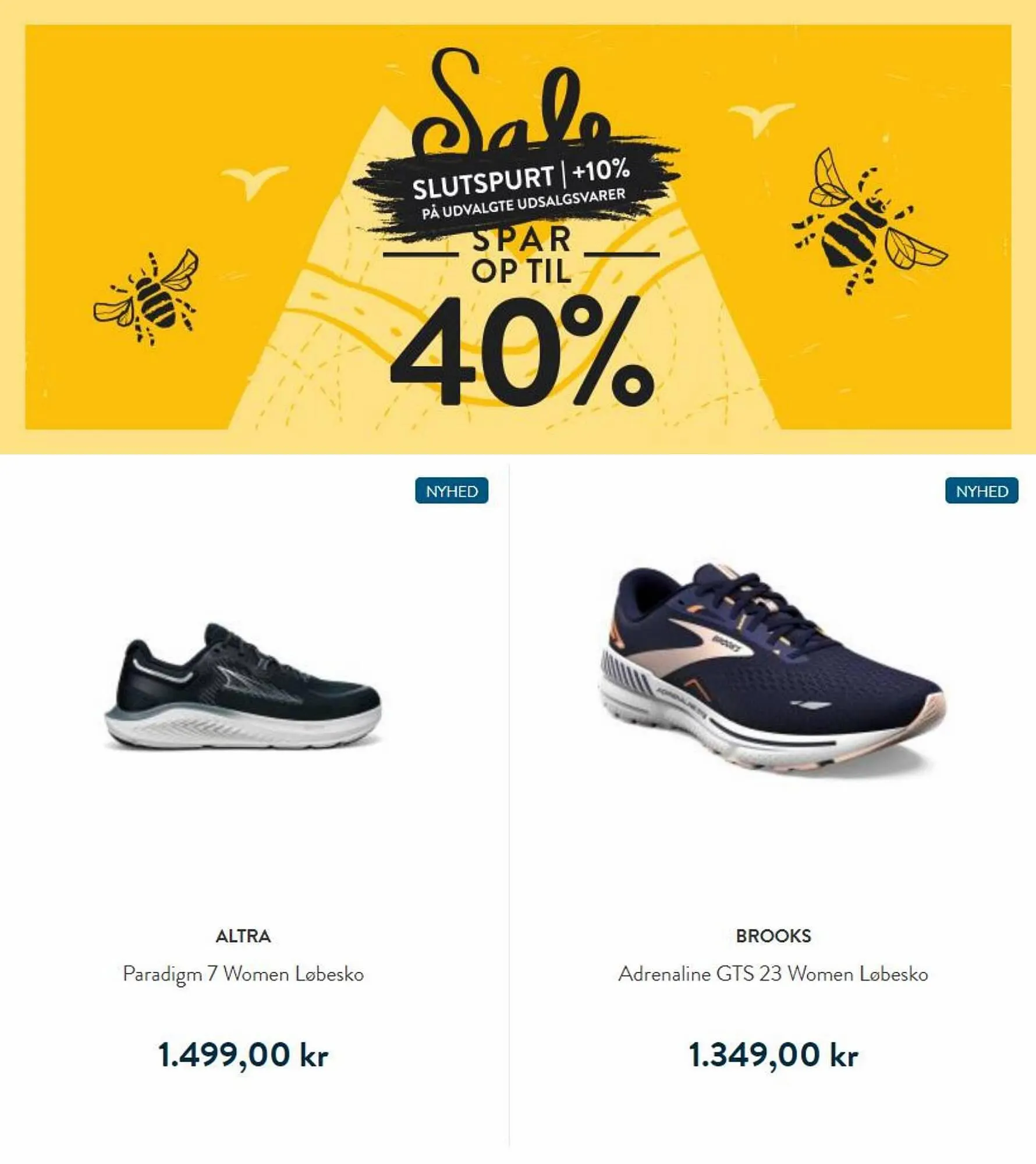This screenshot has width=1036, height=1164.
Task: Click the large bee illustration on banner right
Action: coord(870,222)
